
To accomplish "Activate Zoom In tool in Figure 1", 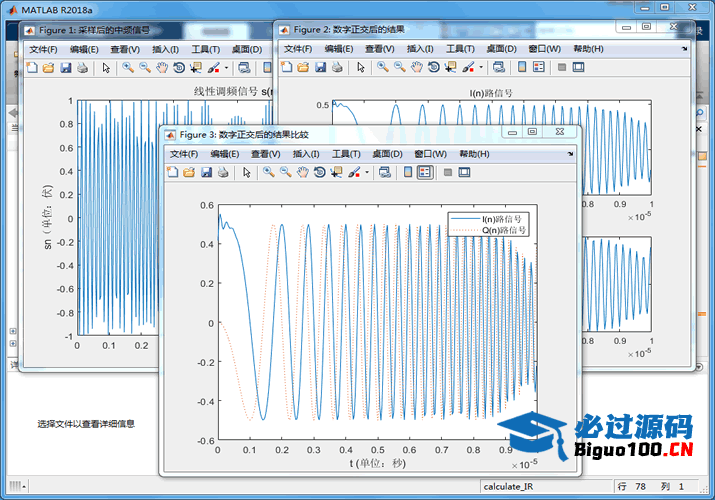I will click(x=128, y=68).
